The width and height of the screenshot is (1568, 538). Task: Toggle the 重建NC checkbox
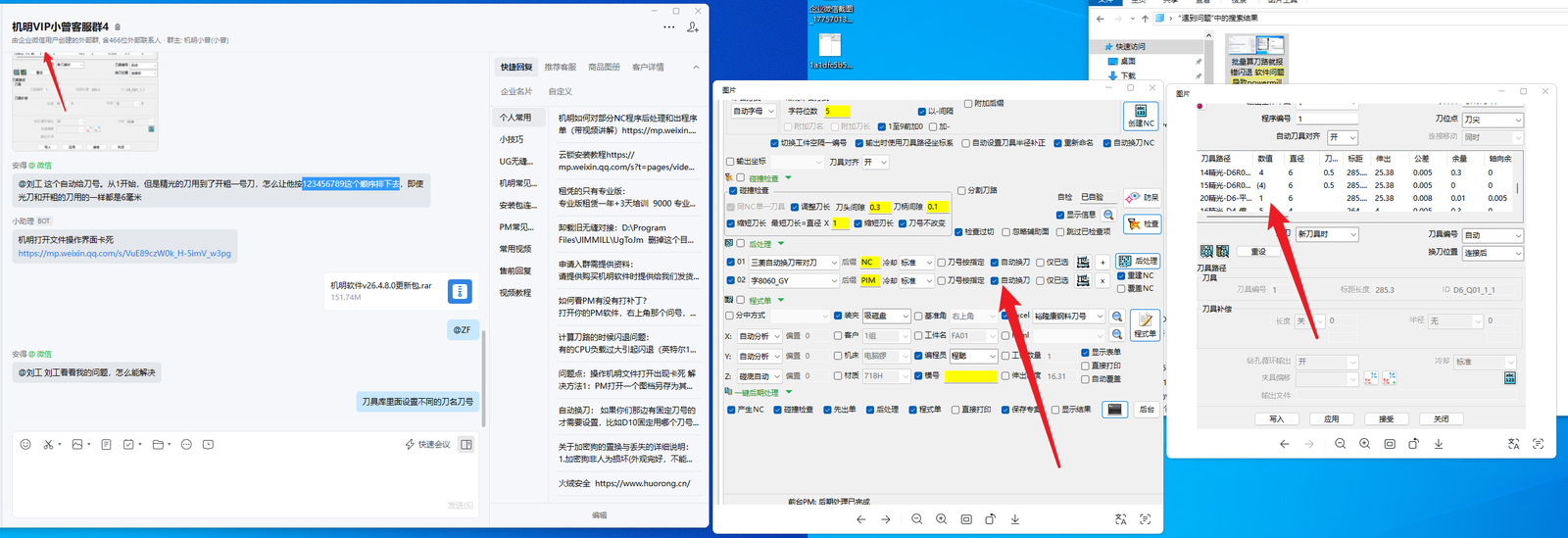[1122, 275]
